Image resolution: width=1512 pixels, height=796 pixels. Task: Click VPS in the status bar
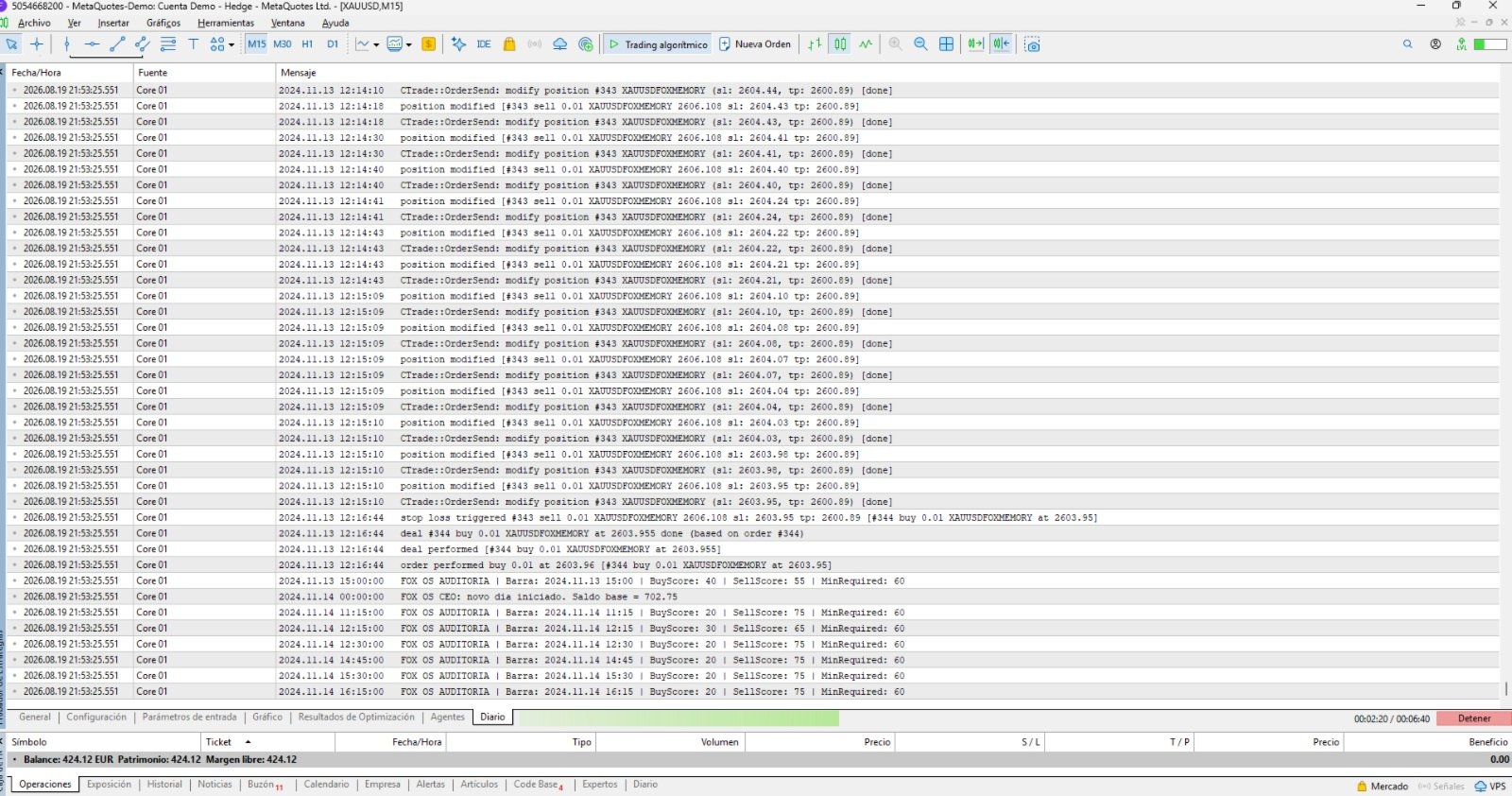click(1491, 786)
